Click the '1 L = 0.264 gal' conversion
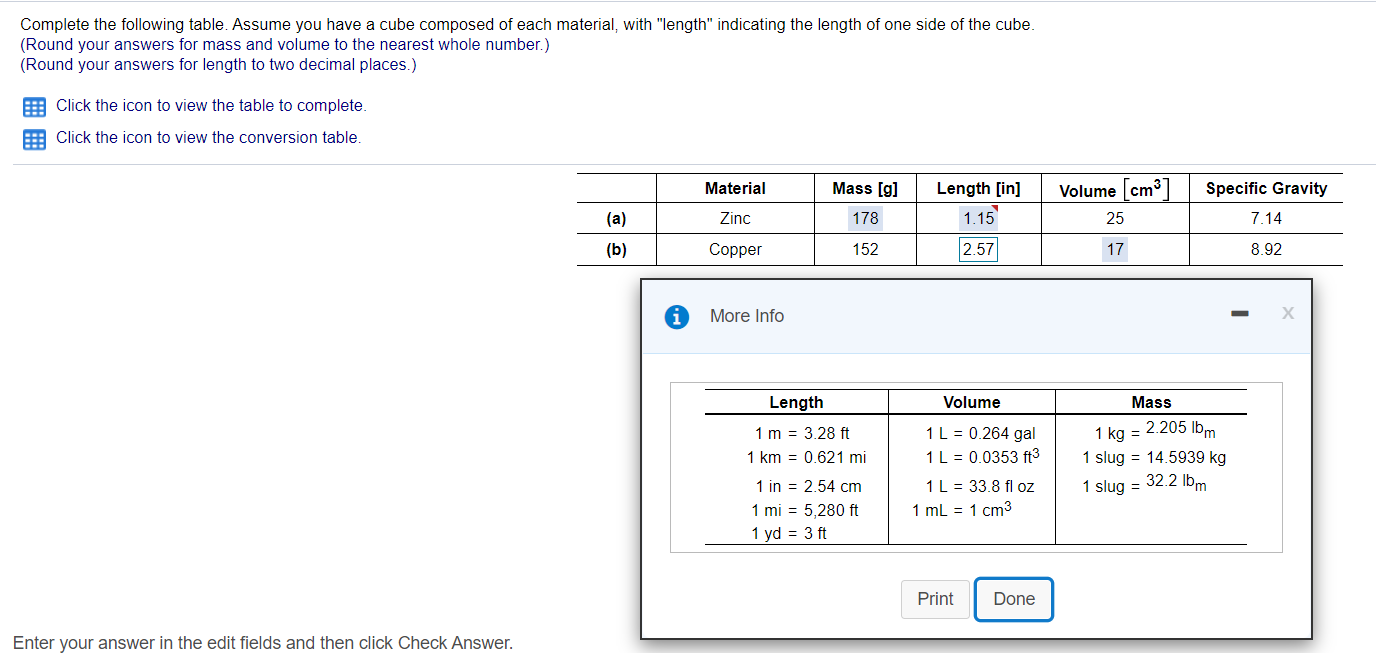Screen dimensions: 1376x653 [x=980, y=434]
